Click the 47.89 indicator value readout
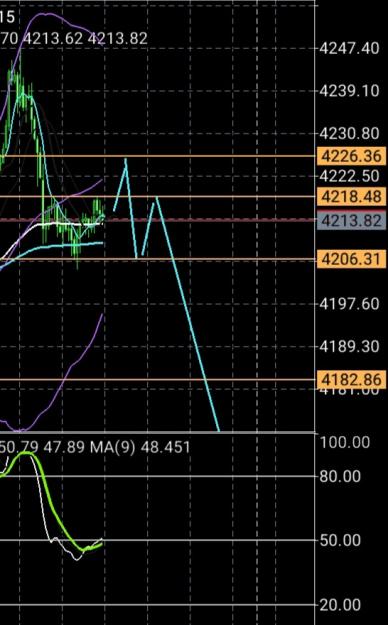 64,447
